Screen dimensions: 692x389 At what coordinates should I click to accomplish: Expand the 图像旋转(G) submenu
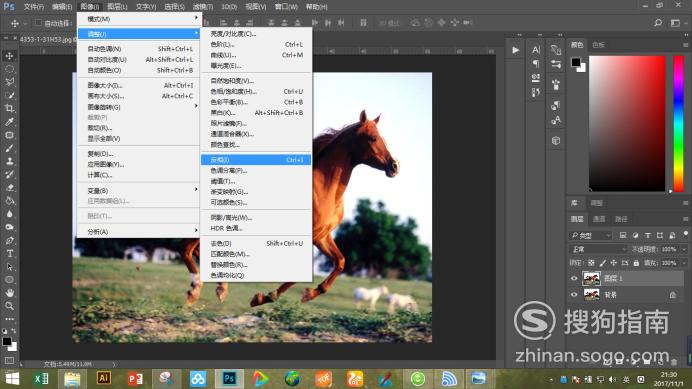[x=139, y=107]
